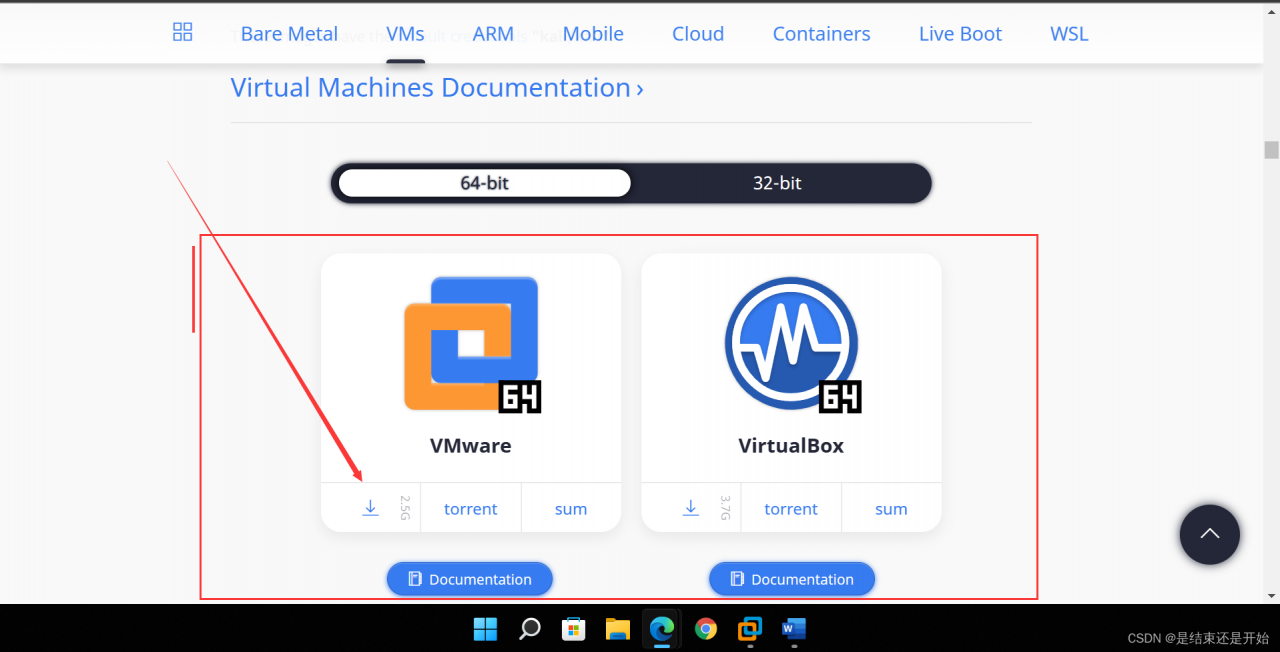Launch Google Chrome from taskbar

point(706,629)
